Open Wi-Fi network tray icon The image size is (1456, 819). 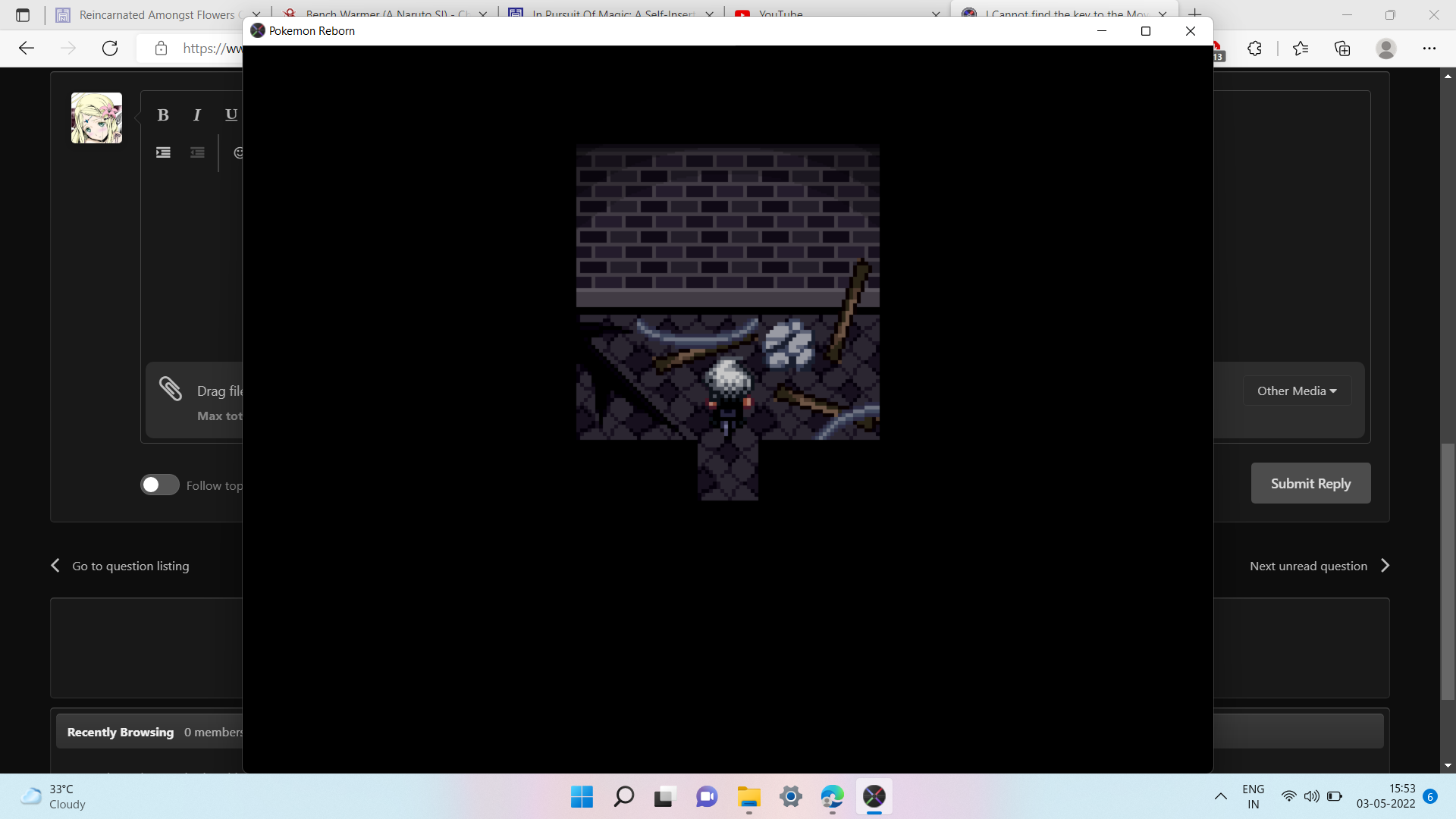coord(1288,796)
